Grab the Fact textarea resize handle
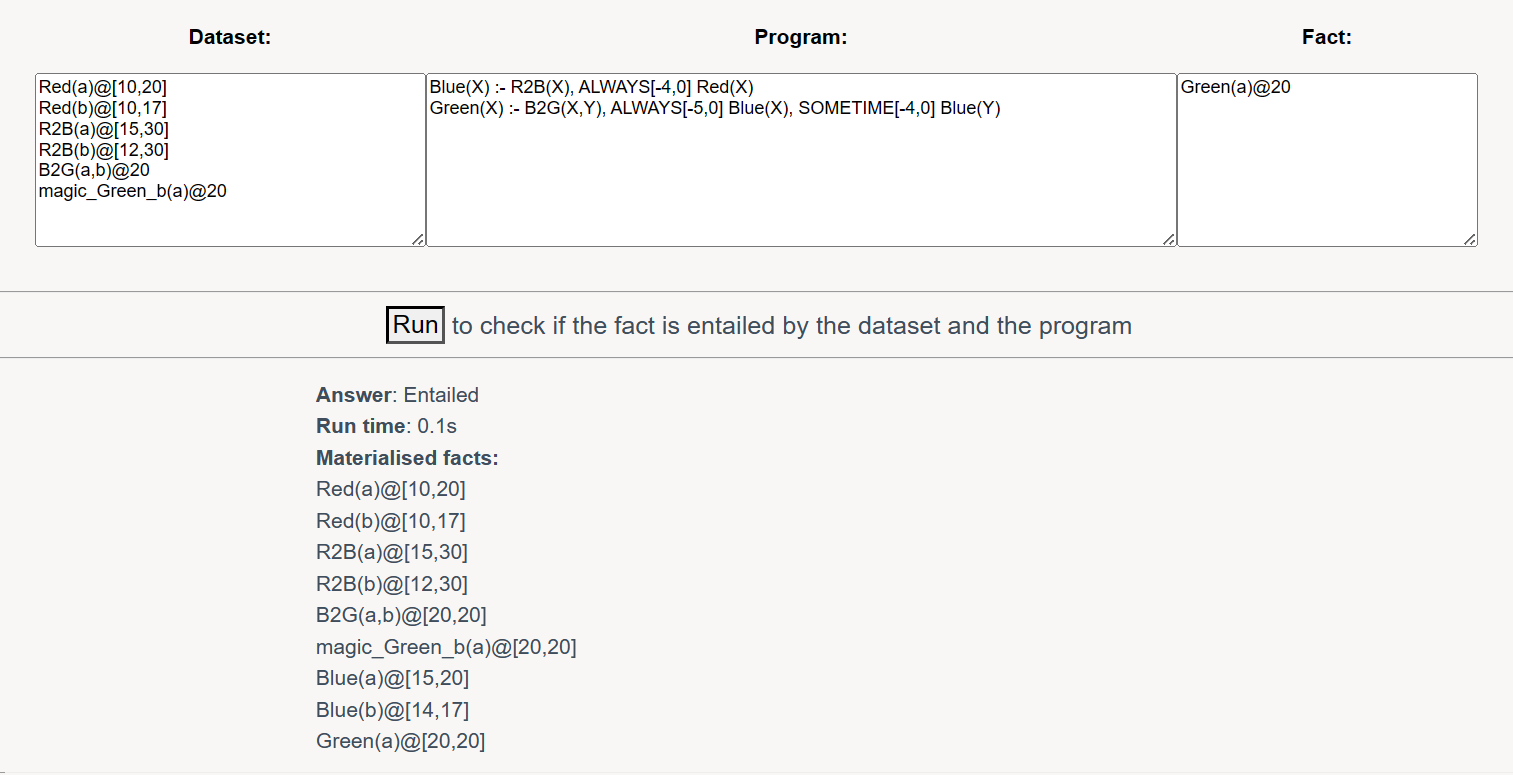Viewport: 1513px width, 775px height. tap(1470, 239)
